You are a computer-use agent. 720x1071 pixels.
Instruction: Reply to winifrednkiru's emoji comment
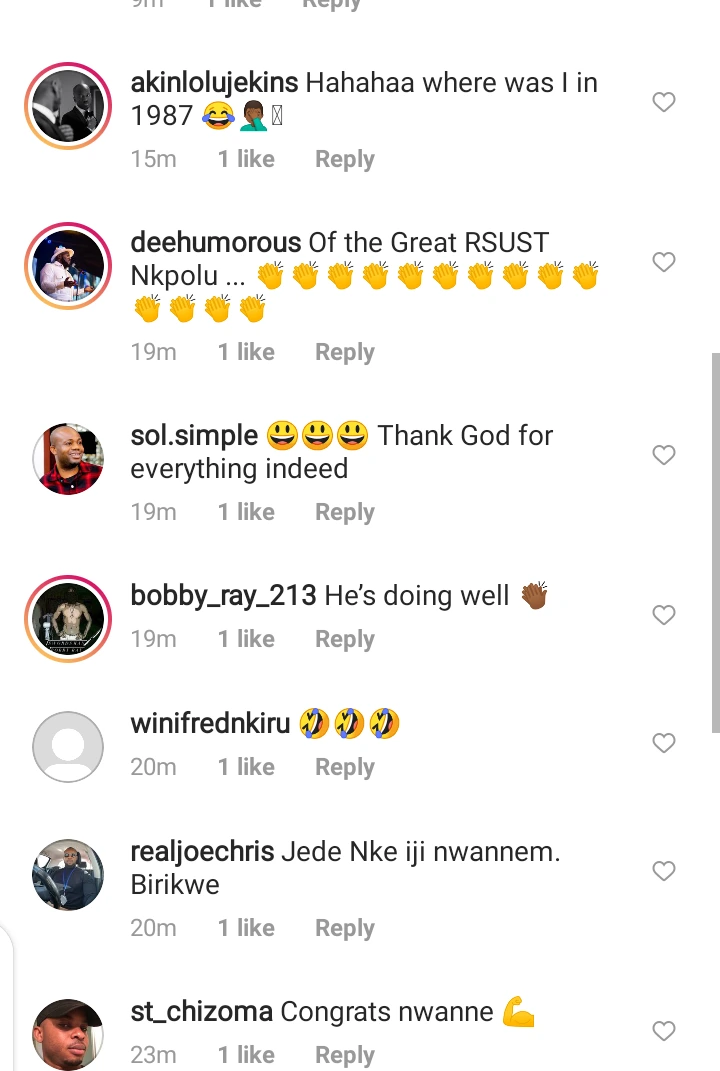344,767
